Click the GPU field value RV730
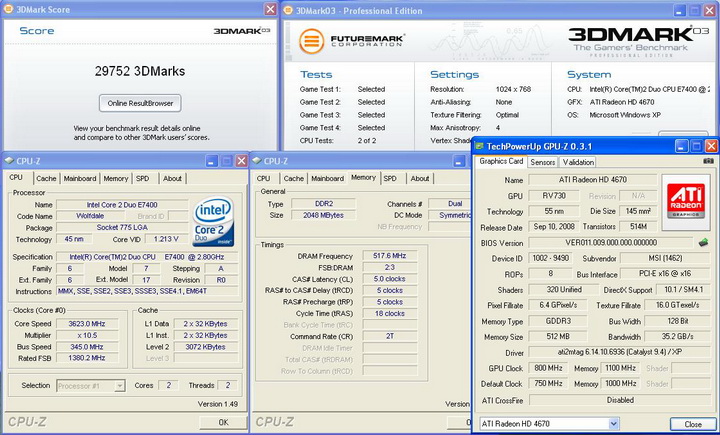Screen dimensions: 720x435 (x=554, y=196)
